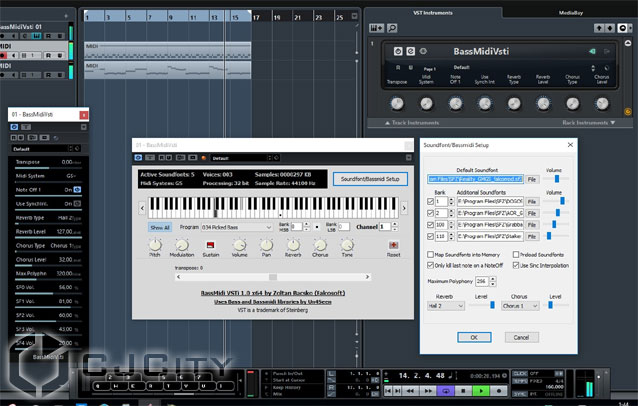The width and height of the screenshot is (638, 406).
Task: Adjust the Reverb Level slider in the setup dialog
Action: [x=492, y=305]
